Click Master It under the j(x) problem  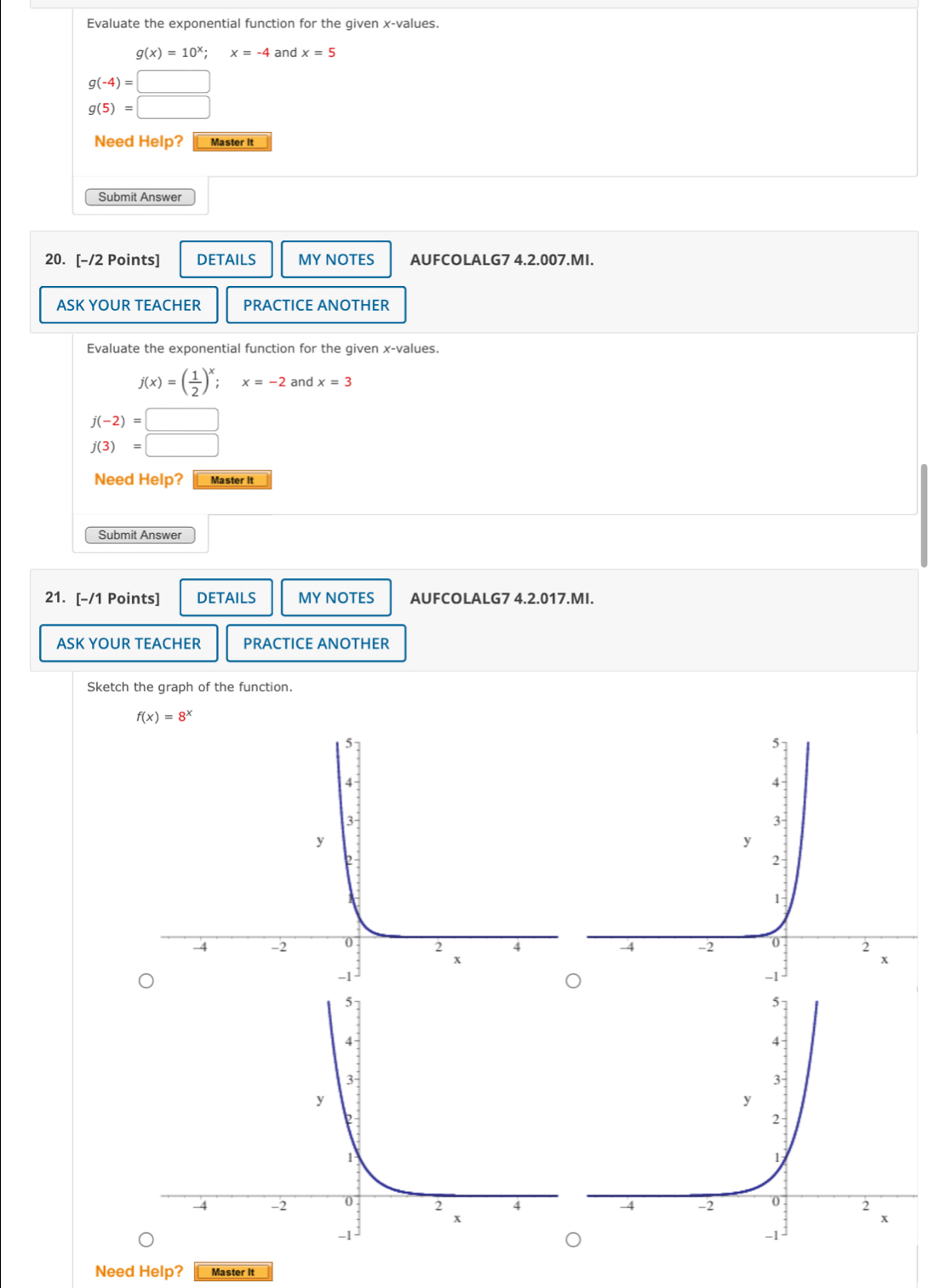click(x=232, y=479)
